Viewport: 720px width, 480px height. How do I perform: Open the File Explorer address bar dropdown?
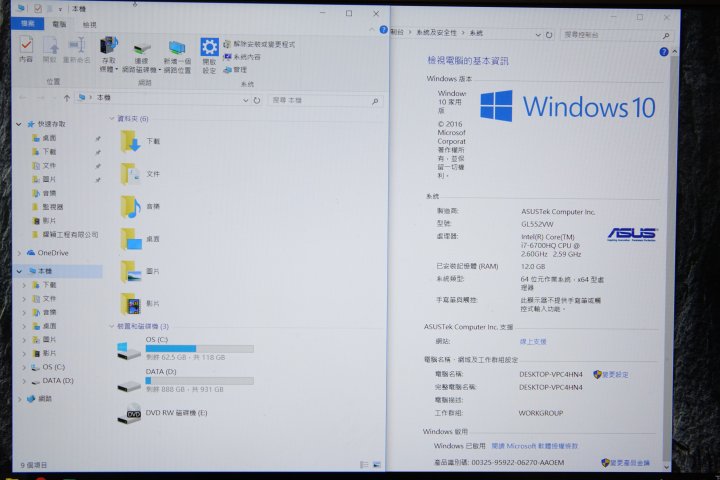[245, 100]
